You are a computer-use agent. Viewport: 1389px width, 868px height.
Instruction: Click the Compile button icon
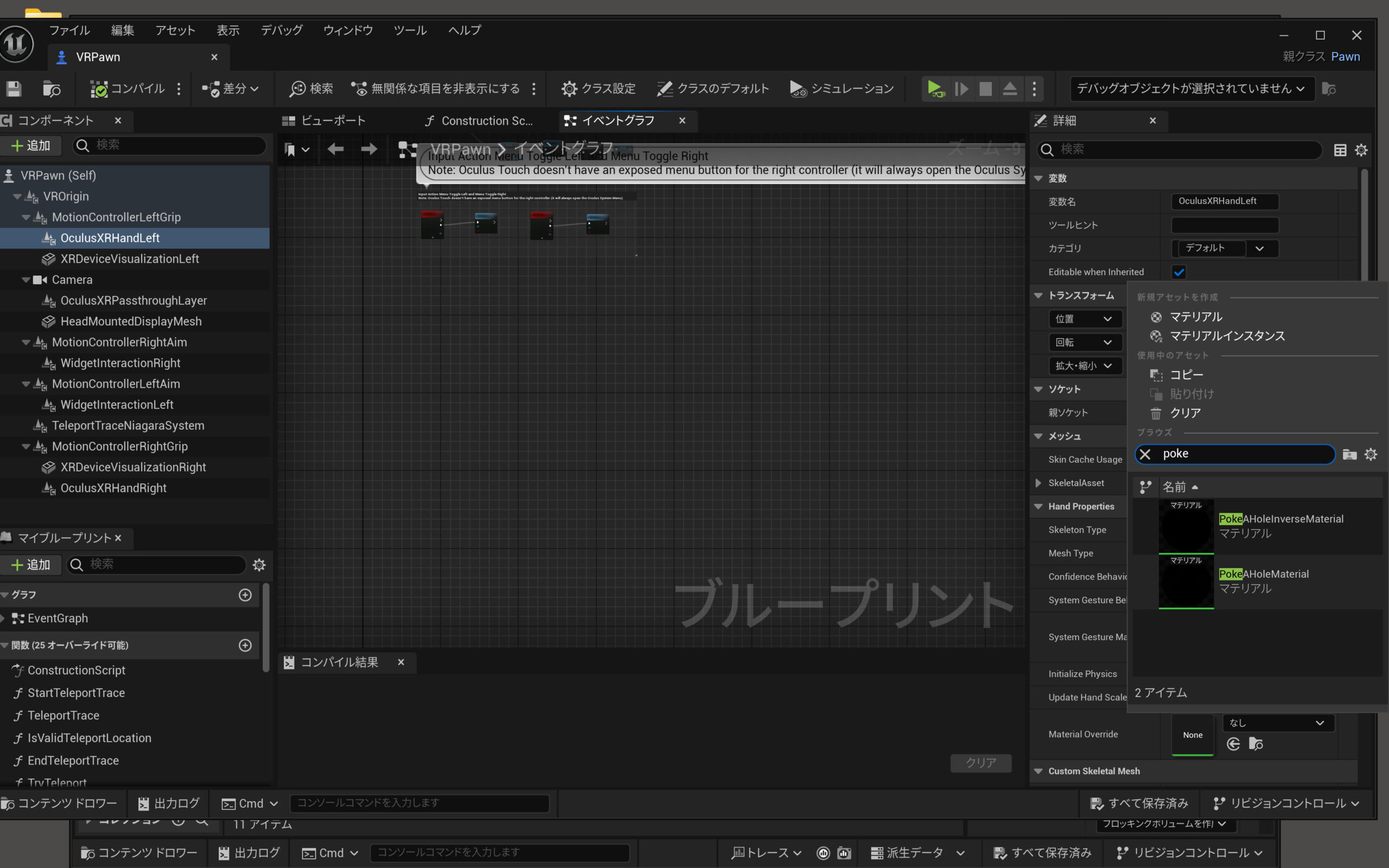pyautogui.click(x=99, y=88)
